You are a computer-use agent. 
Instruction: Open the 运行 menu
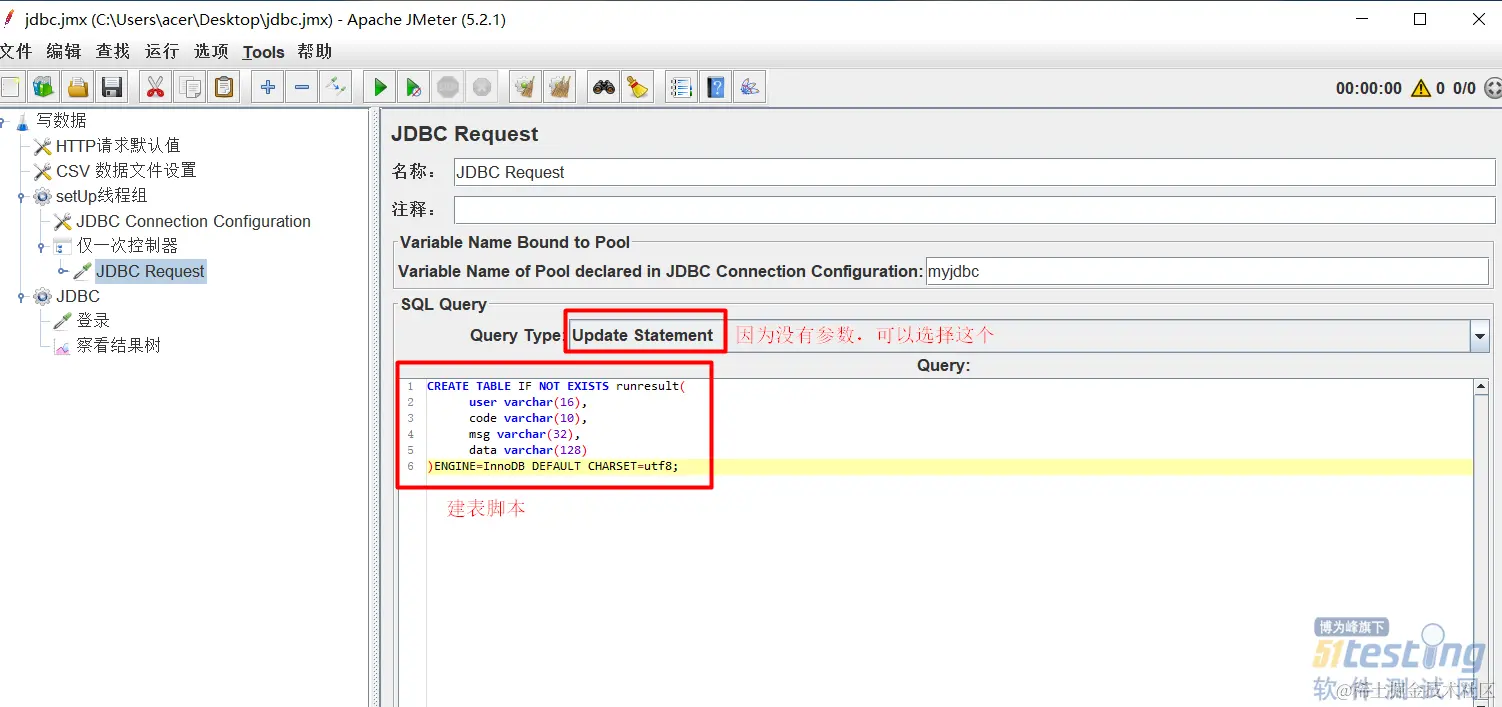162,51
